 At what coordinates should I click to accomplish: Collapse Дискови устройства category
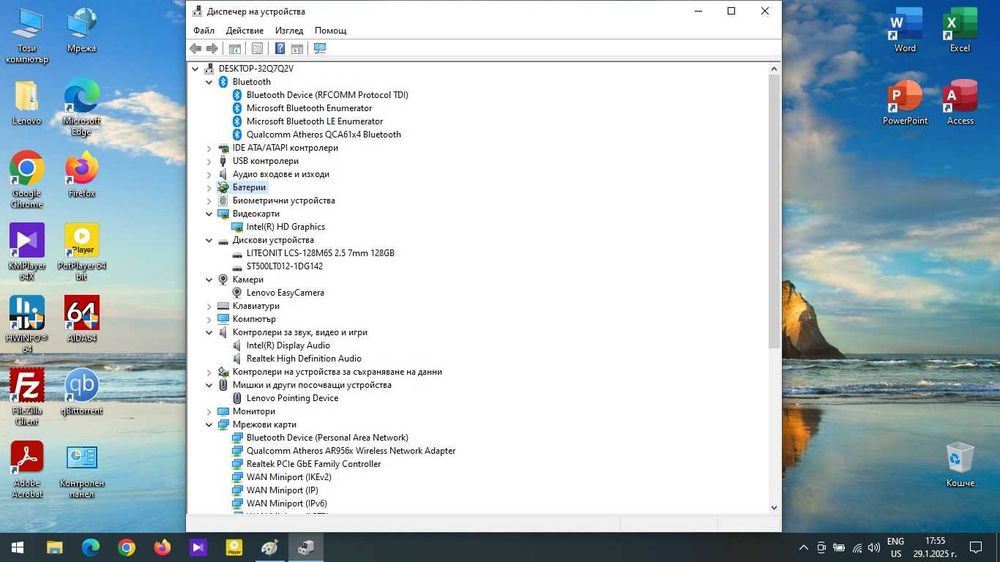pos(209,240)
